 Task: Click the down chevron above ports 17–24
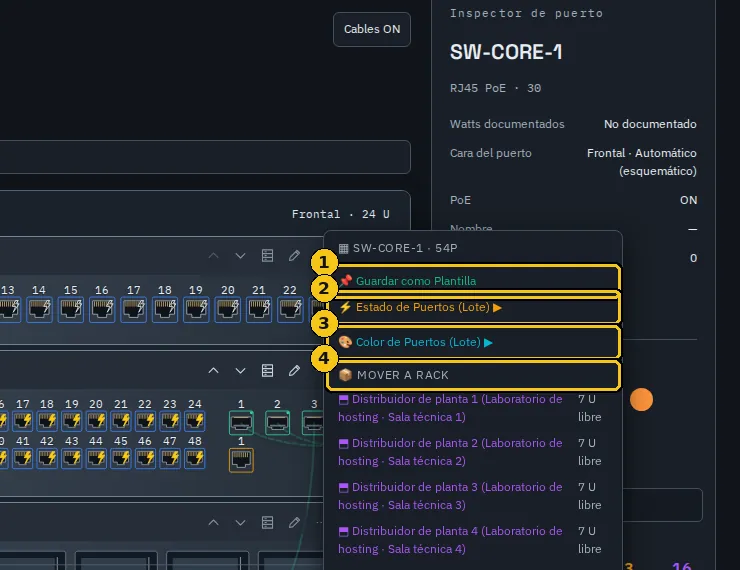tap(240, 371)
